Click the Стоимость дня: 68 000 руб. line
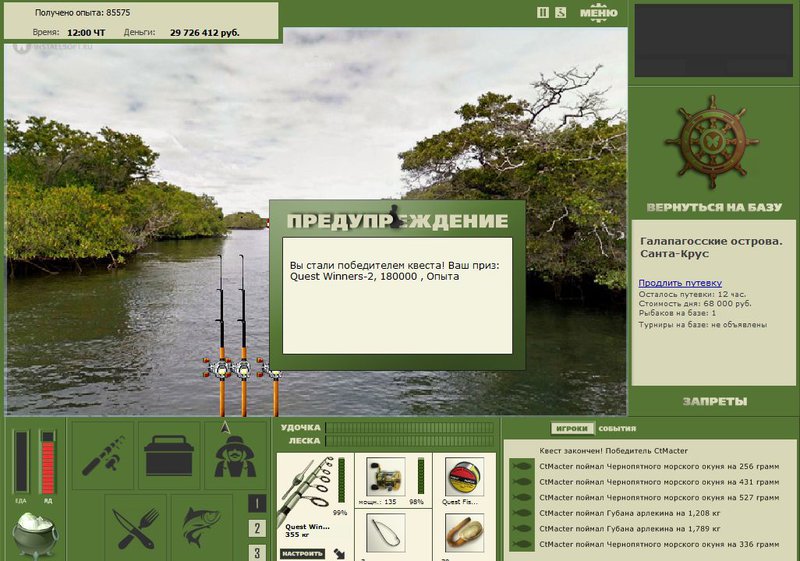The height and width of the screenshot is (561, 800). pos(695,303)
